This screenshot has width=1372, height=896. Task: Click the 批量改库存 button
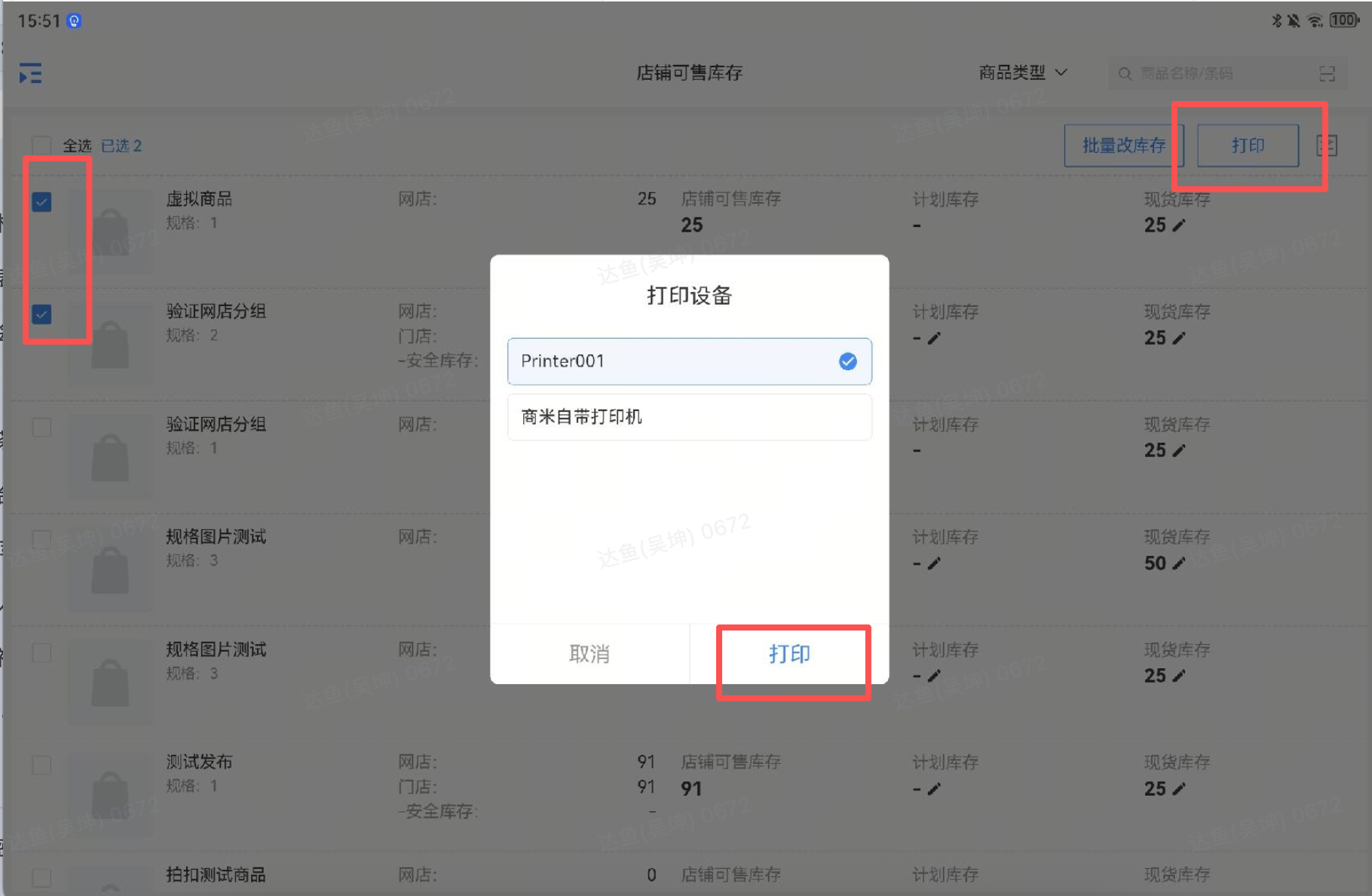[x=1123, y=146]
